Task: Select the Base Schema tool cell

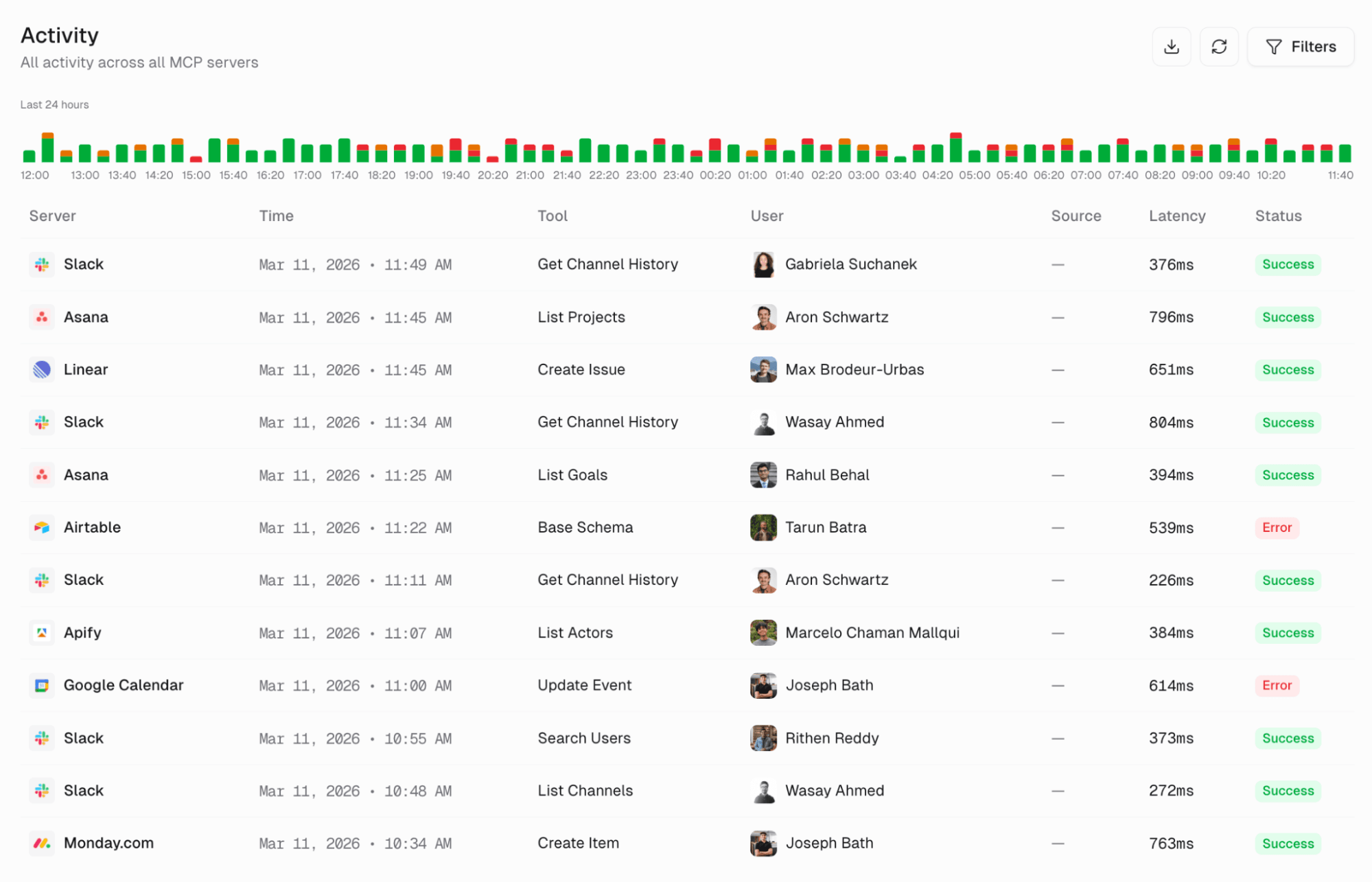Action: point(585,527)
